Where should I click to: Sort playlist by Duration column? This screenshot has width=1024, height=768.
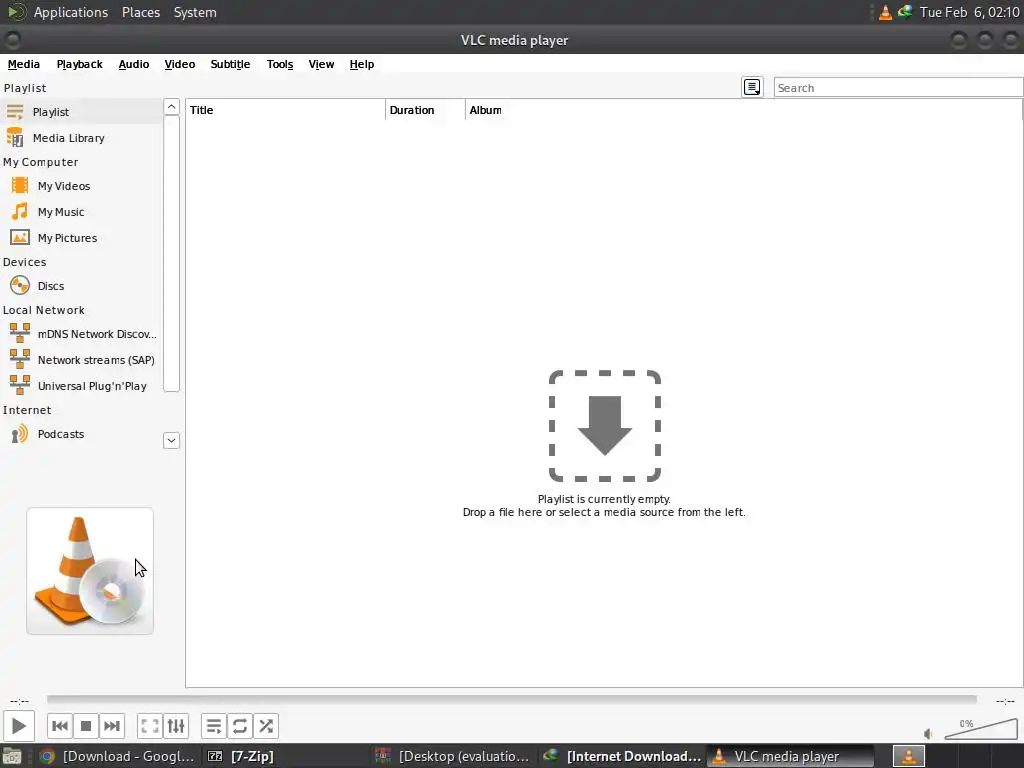425,110
